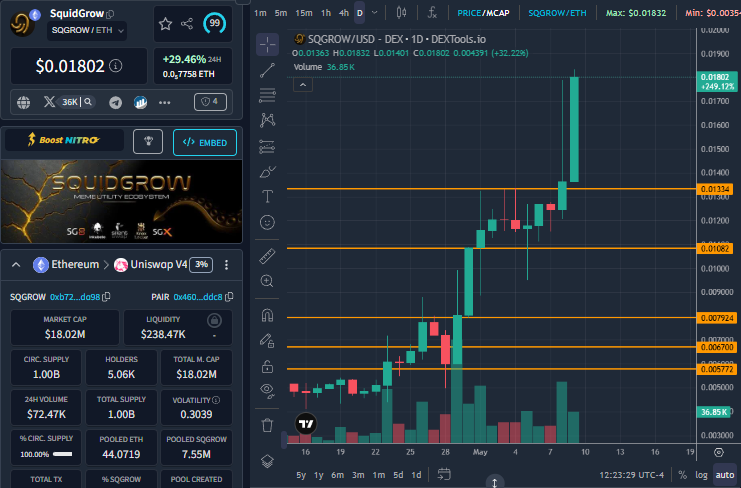The height and width of the screenshot is (488, 741).
Task: Open the SQGROW / ETH pair dropdown
Action: [x=87, y=30]
